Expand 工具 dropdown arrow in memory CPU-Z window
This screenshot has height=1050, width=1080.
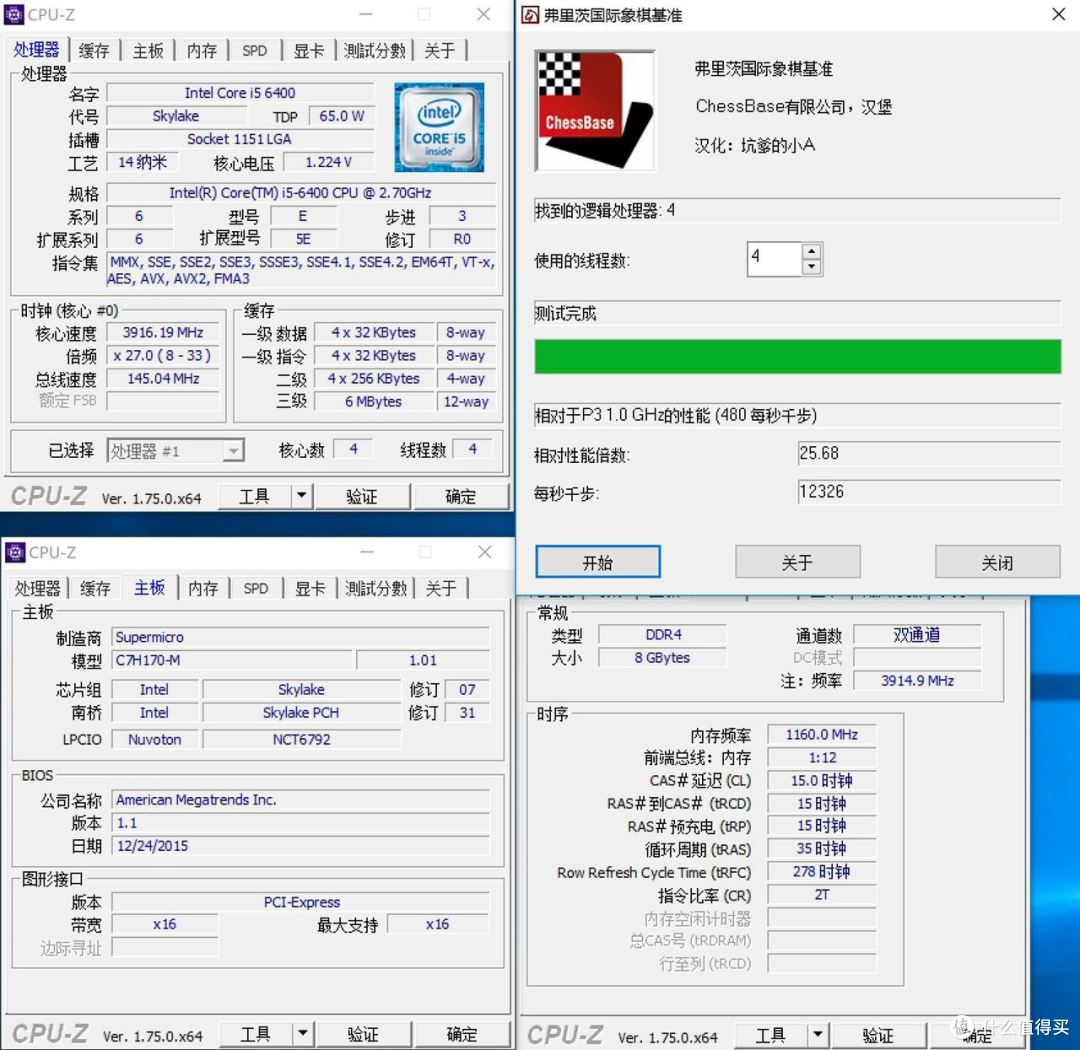(x=818, y=1034)
